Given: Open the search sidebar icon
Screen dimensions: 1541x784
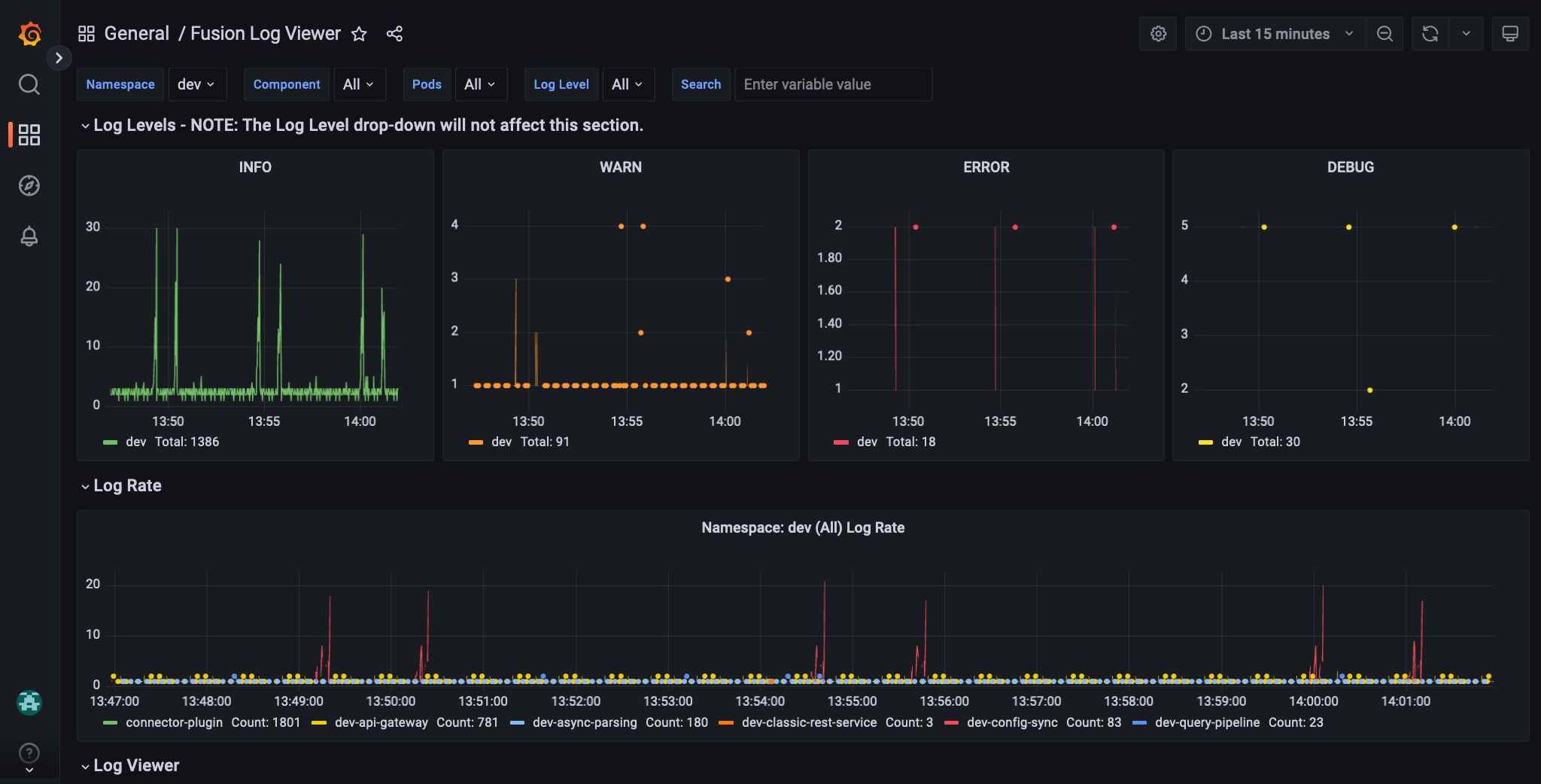Looking at the screenshot, I should coord(29,84).
